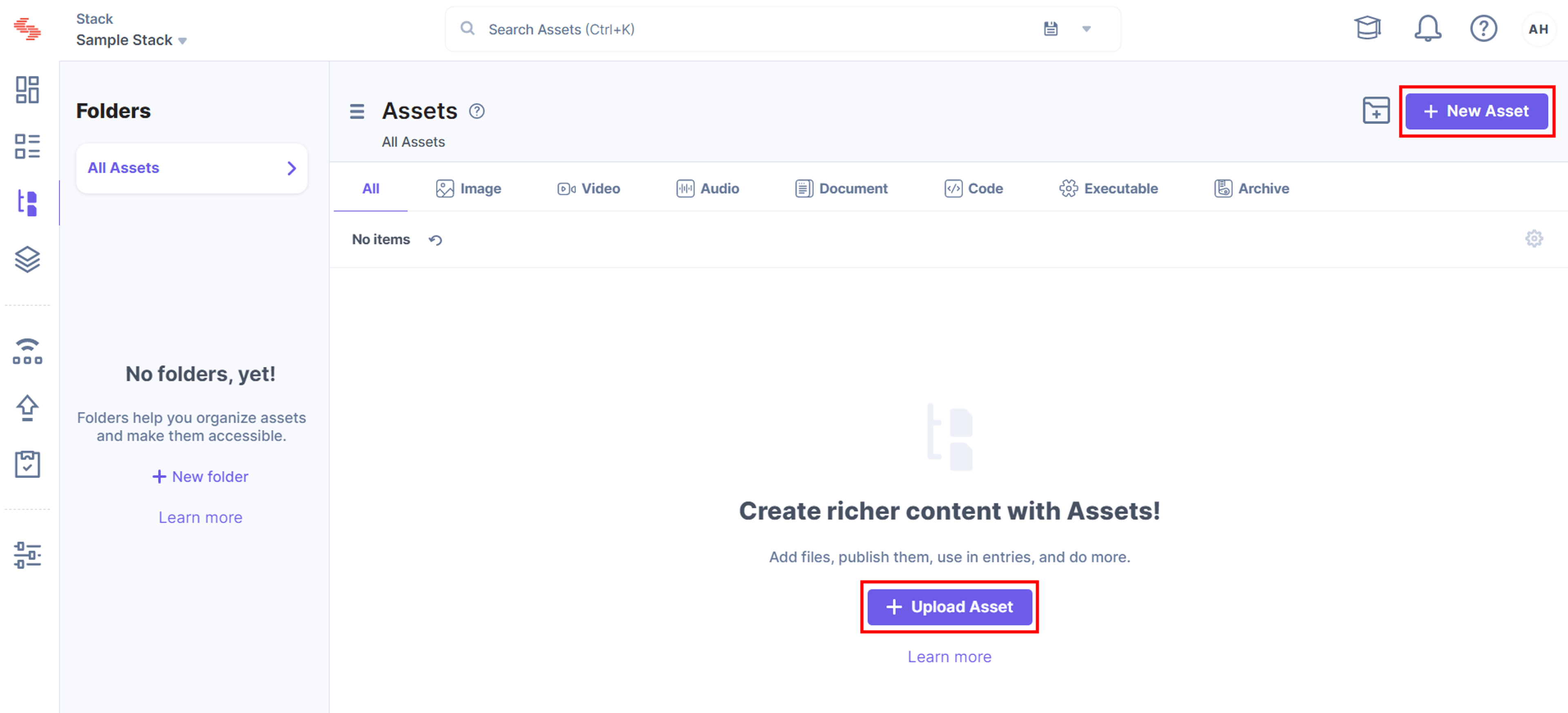Open Learn more under folders

point(200,517)
